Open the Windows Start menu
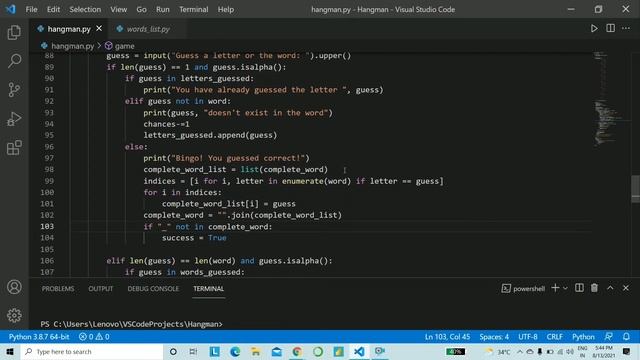The width and height of the screenshot is (640, 360). [x=10, y=351]
